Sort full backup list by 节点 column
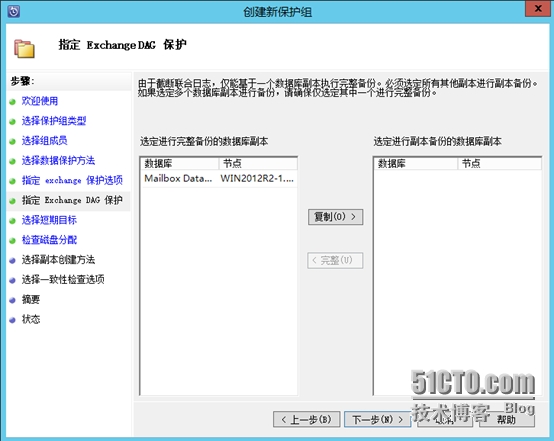554x441 pixels. point(258,163)
